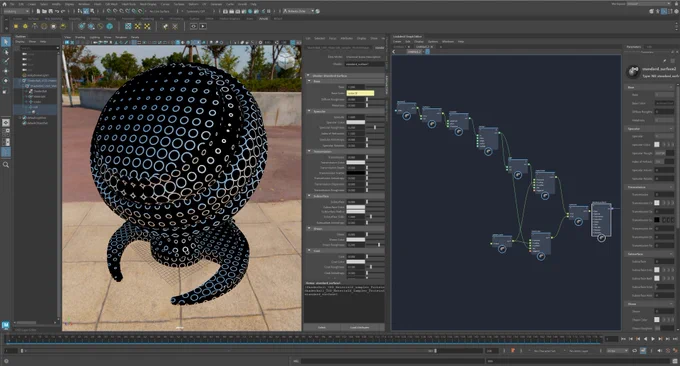Viewport: 680px width, 366px height.
Task: Click the Load Attributes button
Action: [x=360, y=327]
